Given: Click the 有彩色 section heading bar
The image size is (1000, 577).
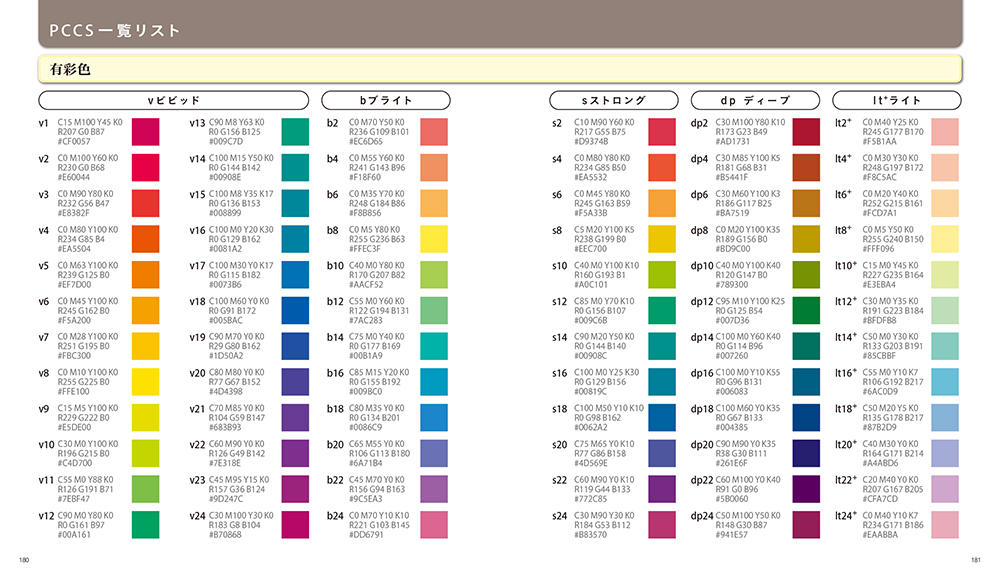Looking at the screenshot, I should (x=499, y=69).
